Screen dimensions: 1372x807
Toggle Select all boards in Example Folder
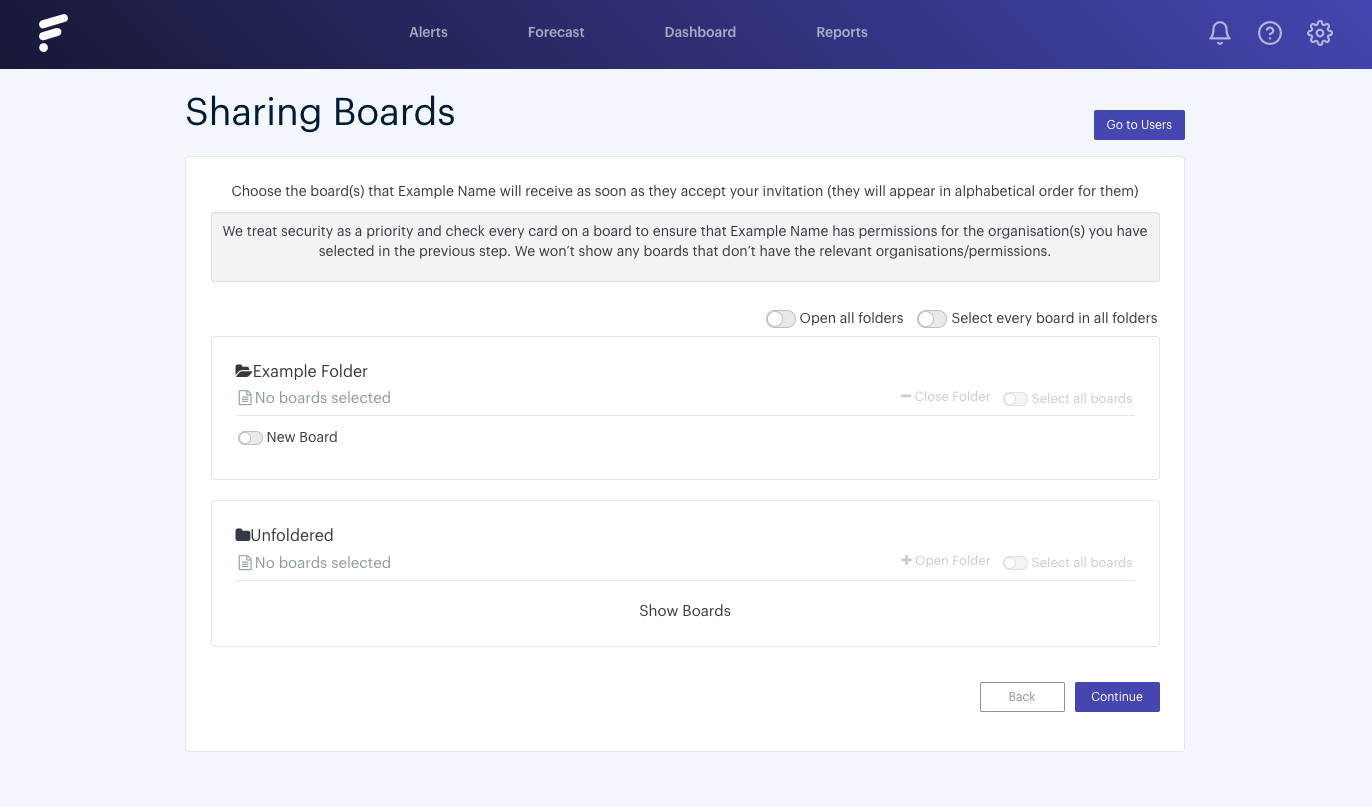[x=1015, y=399]
